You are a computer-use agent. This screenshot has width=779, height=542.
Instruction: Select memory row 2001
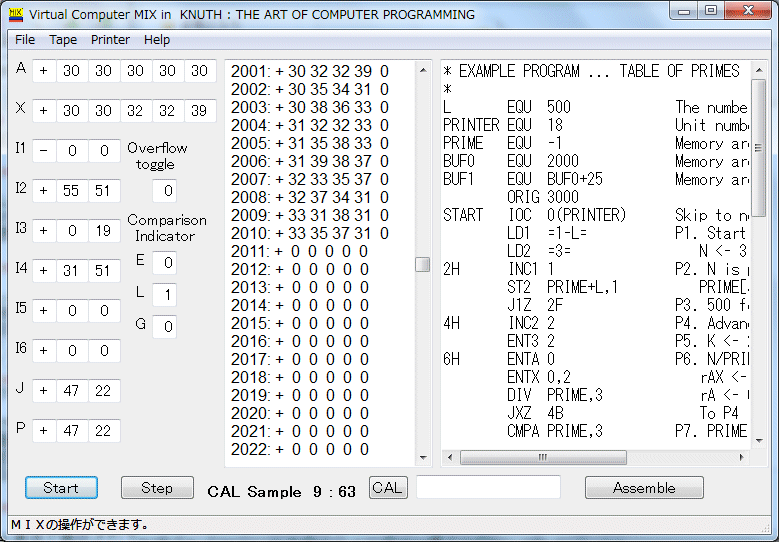point(310,72)
